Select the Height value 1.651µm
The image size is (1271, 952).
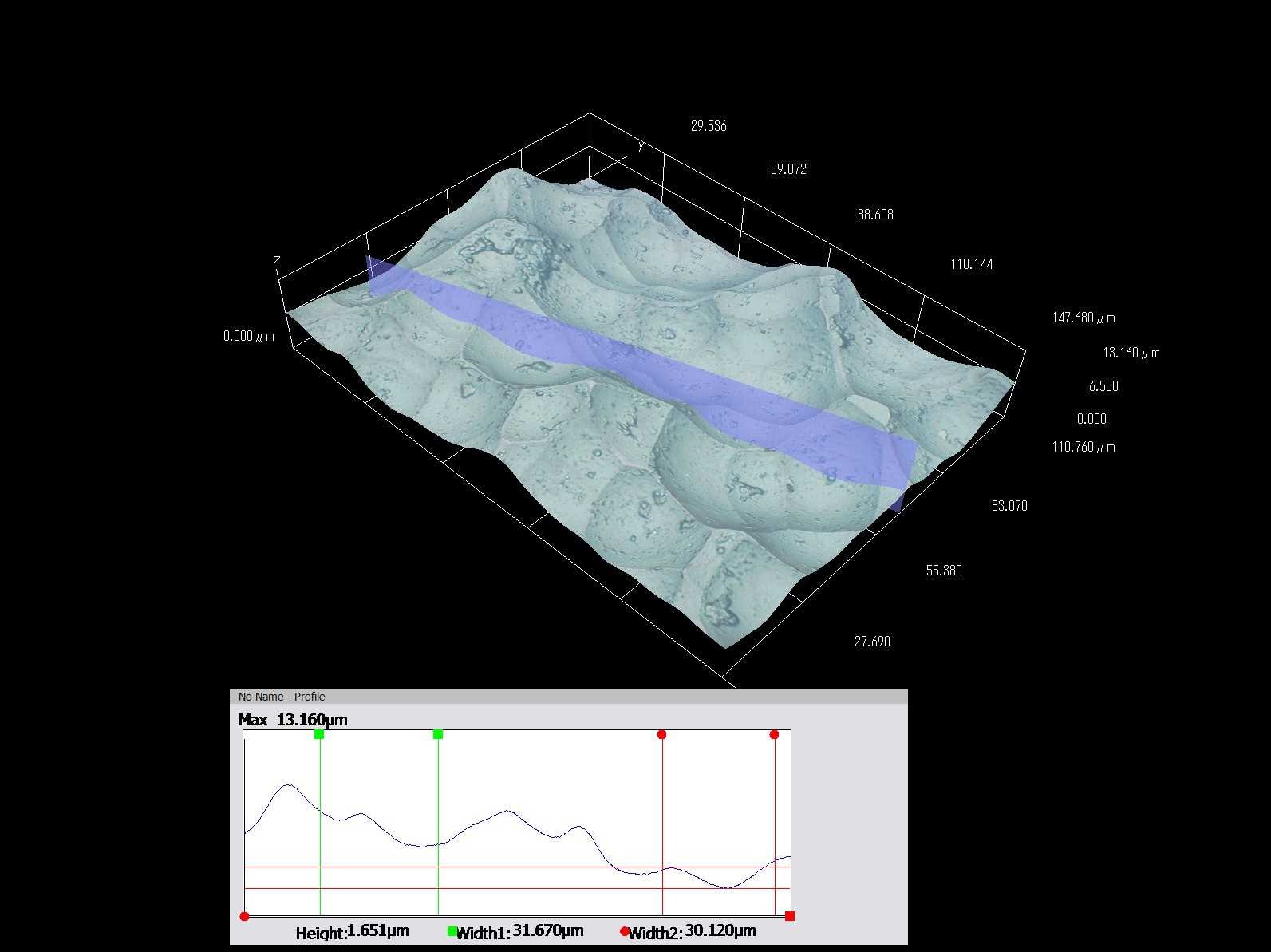pos(378,930)
